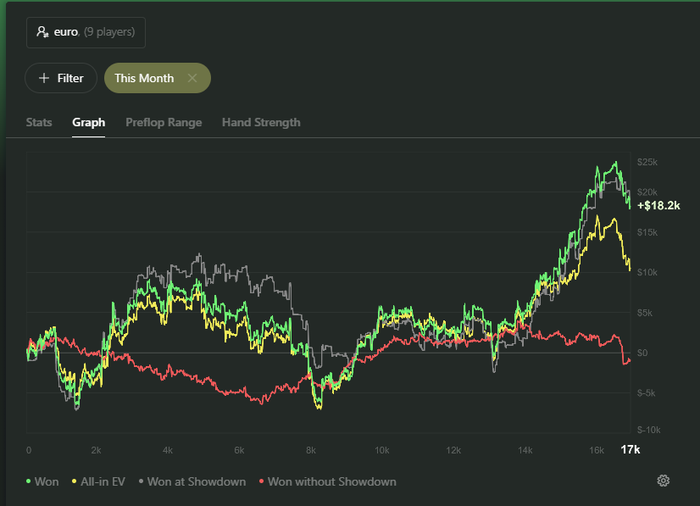The height and width of the screenshot is (506, 700).
Task: Open the Preflop Range tab
Action: [163, 122]
